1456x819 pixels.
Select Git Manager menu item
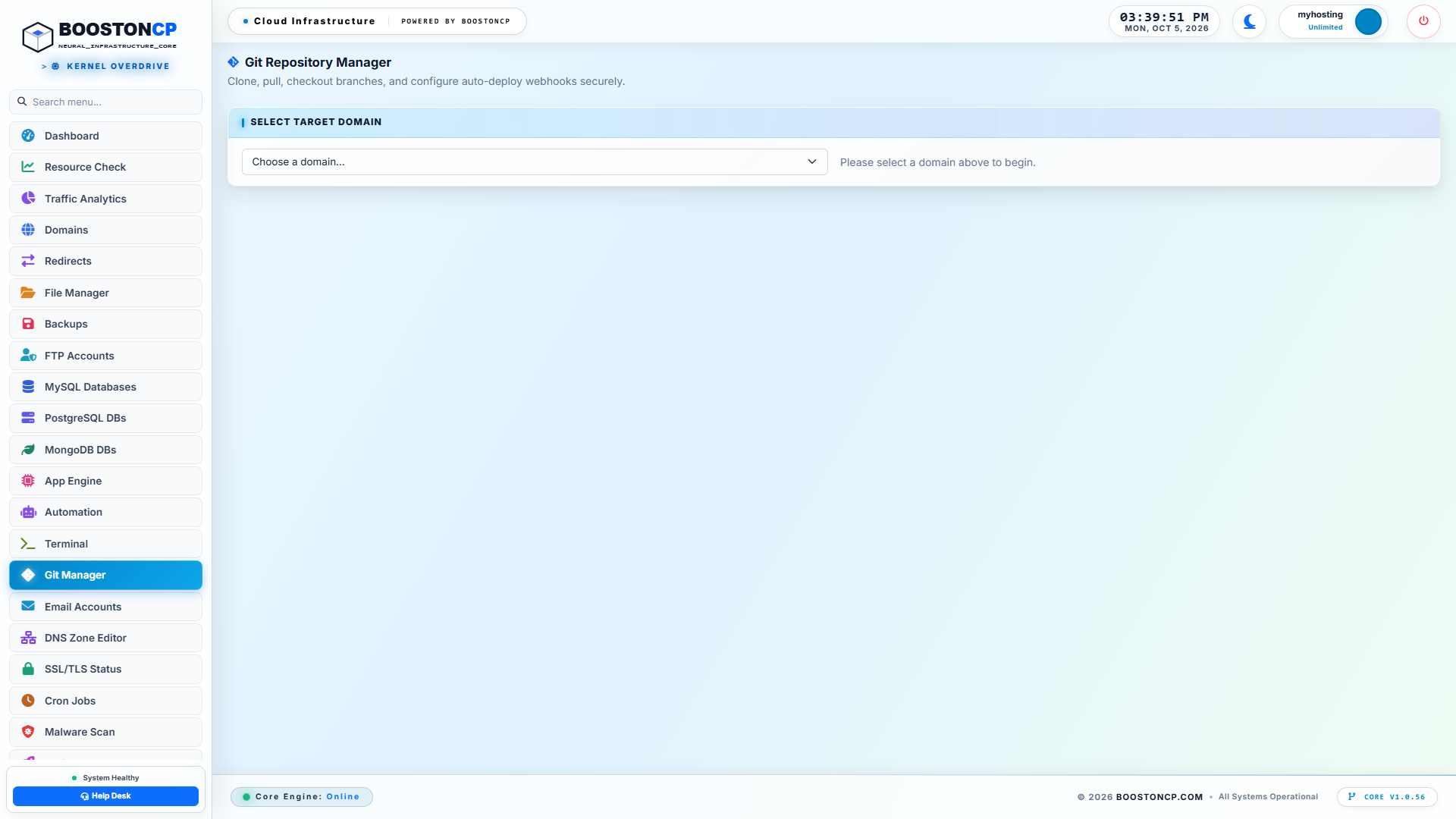[x=105, y=575]
